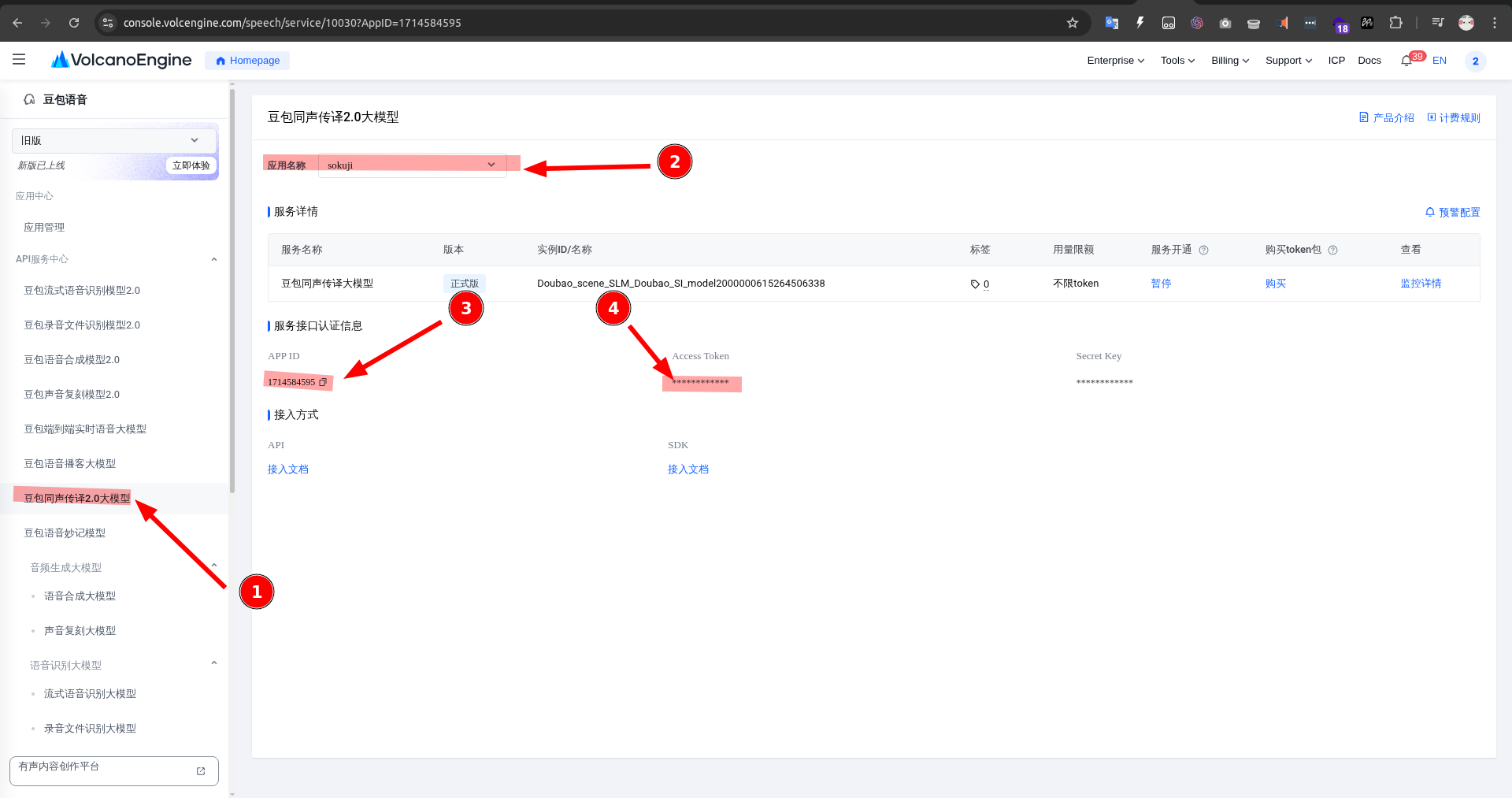Go back to the previous browser page

(x=17, y=23)
